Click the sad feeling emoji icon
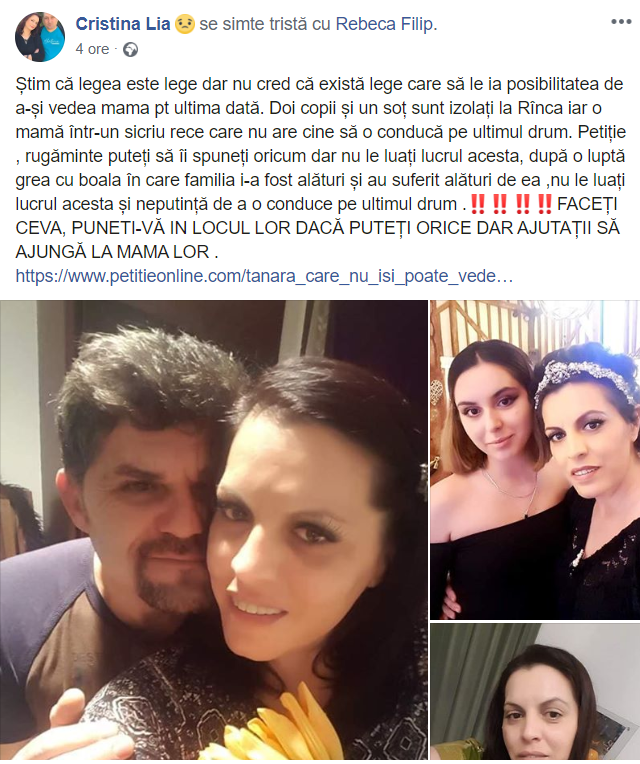640x764 pixels. pyautogui.click(x=185, y=24)
